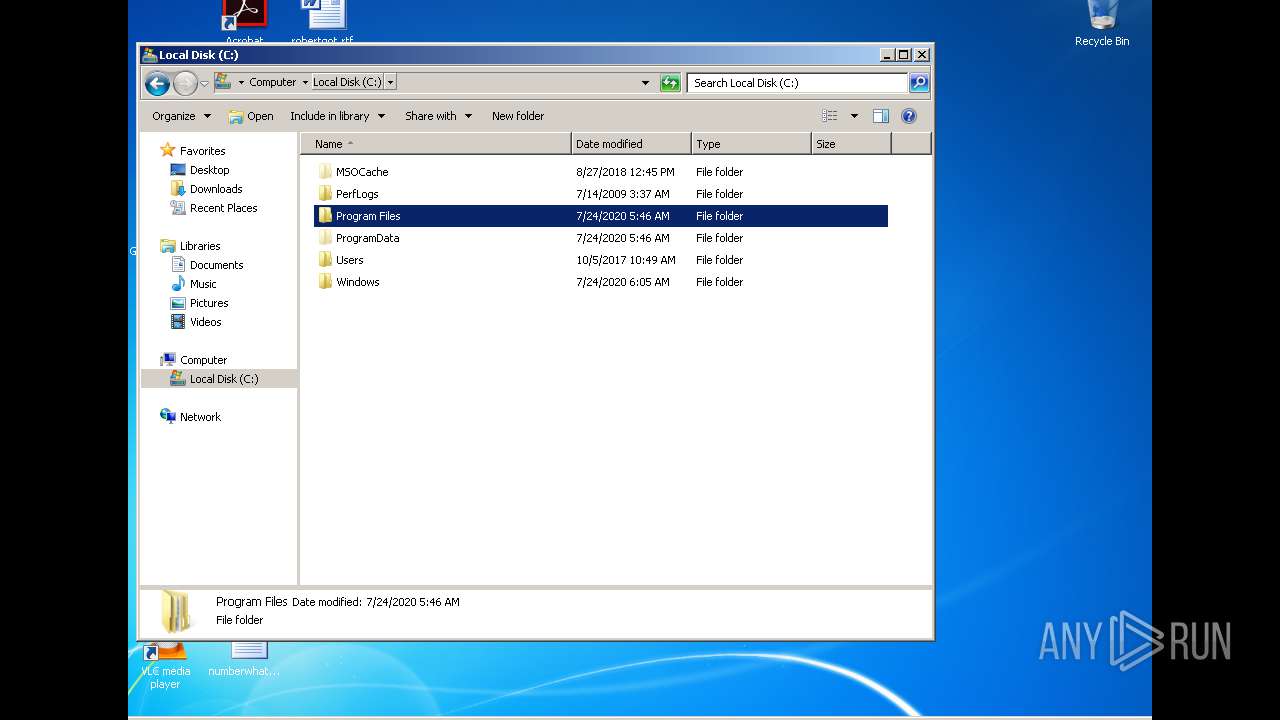Viewport: 1280px width, 720px height.
Task: Select Local Disk (C:) in navigation pane
Action: 219,379
